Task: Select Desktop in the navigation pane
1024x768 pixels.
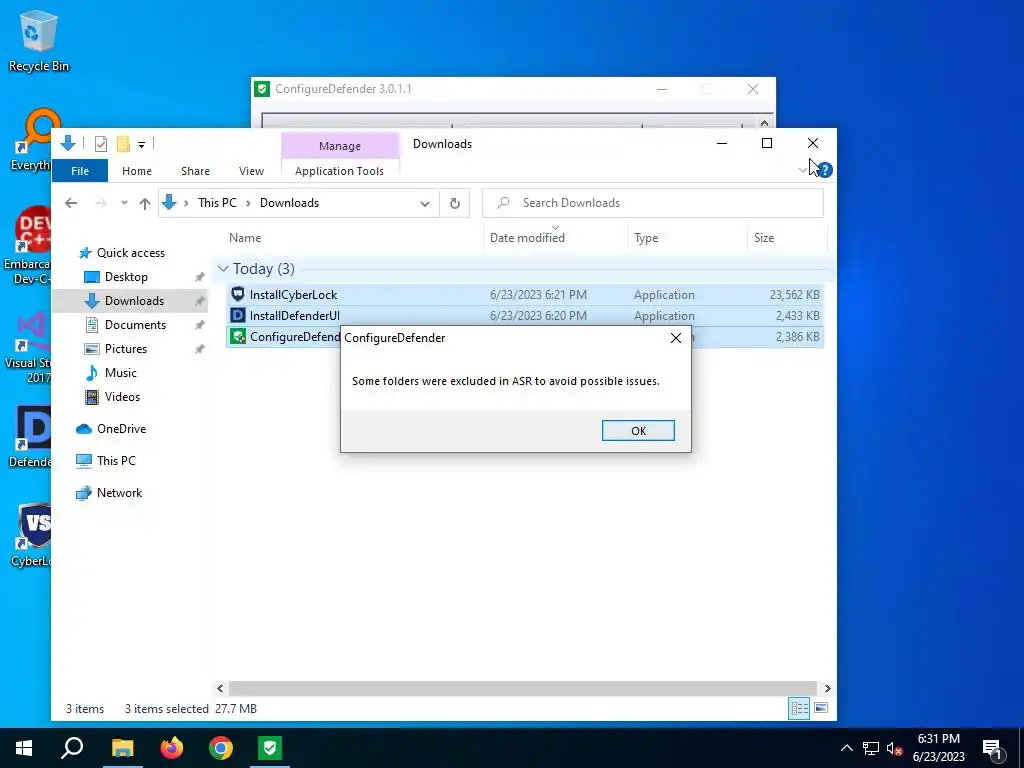Action: [x=125, y=277]
